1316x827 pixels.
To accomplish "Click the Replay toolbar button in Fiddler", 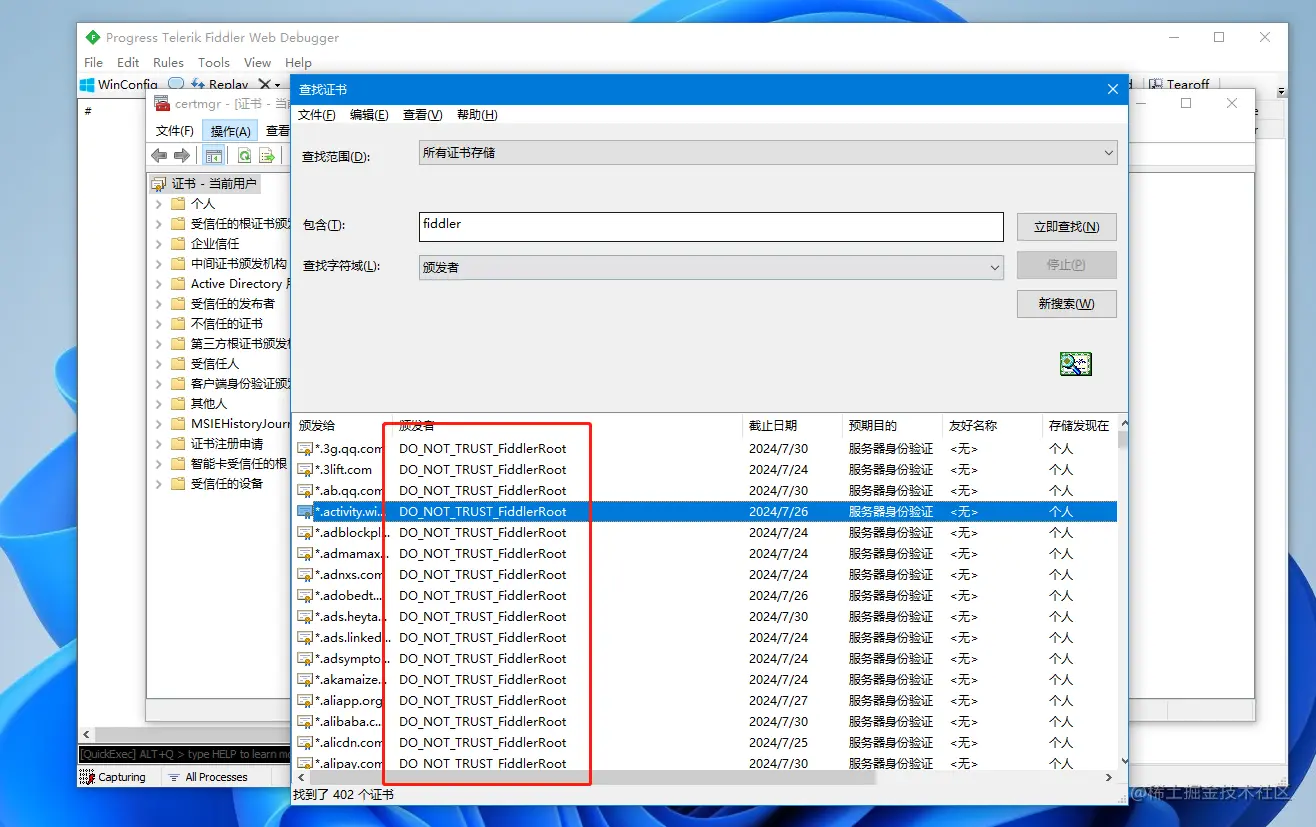I will 220,85.
